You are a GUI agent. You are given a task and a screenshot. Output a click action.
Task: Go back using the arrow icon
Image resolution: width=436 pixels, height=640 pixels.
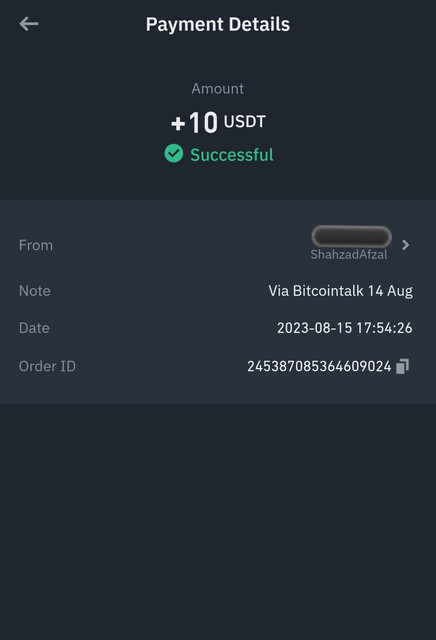29,24
